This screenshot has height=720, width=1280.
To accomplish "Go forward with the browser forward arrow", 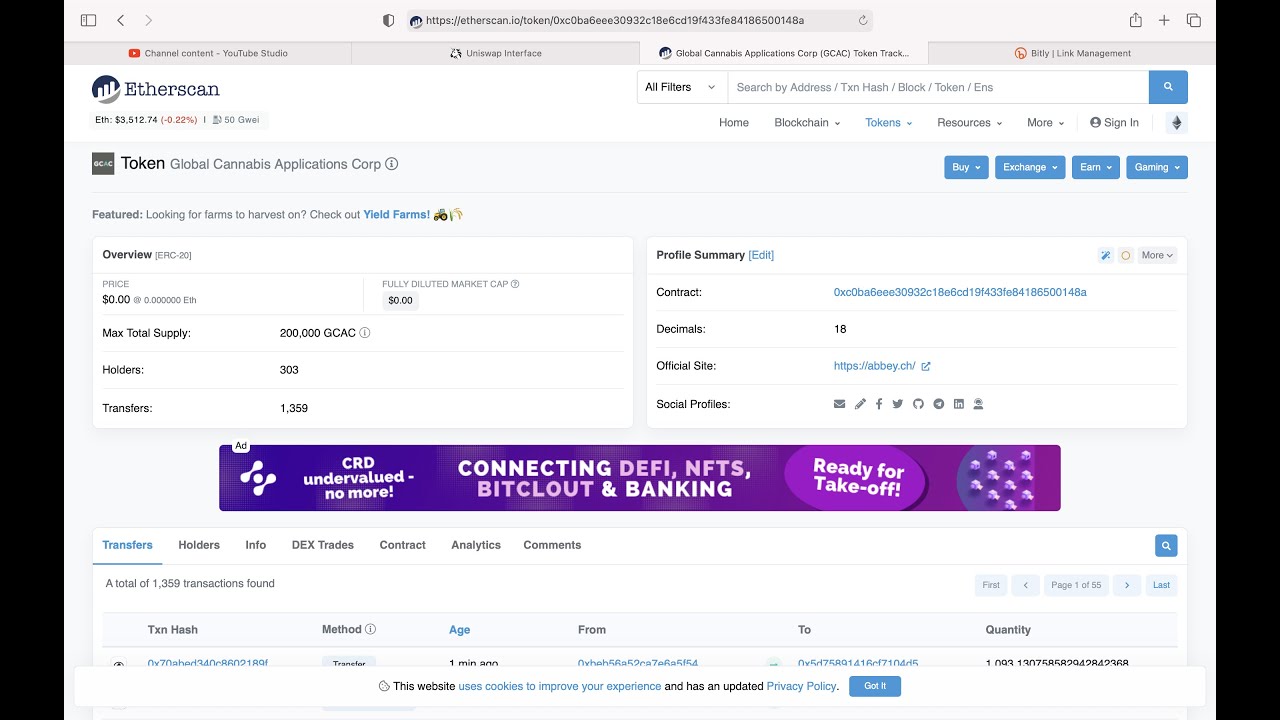I will pos(149,20).
